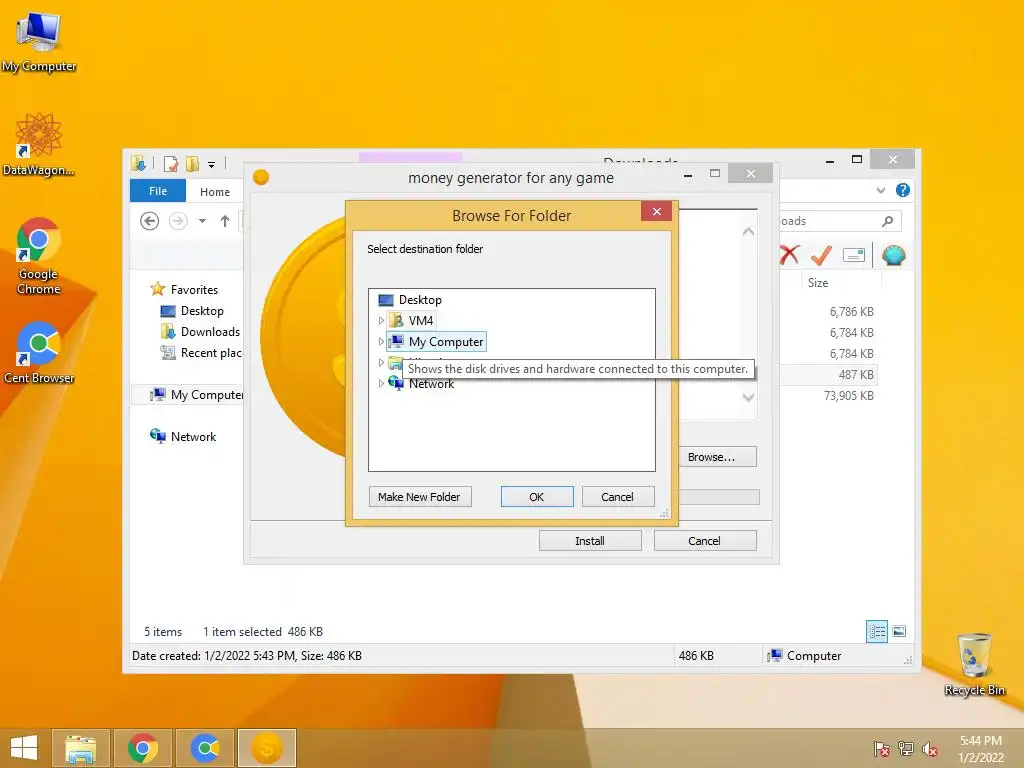The width and height of the screenshot is (1024, 768).
Task: Open Cent Browser from the taskbar
Action: [x=205, y=748]
